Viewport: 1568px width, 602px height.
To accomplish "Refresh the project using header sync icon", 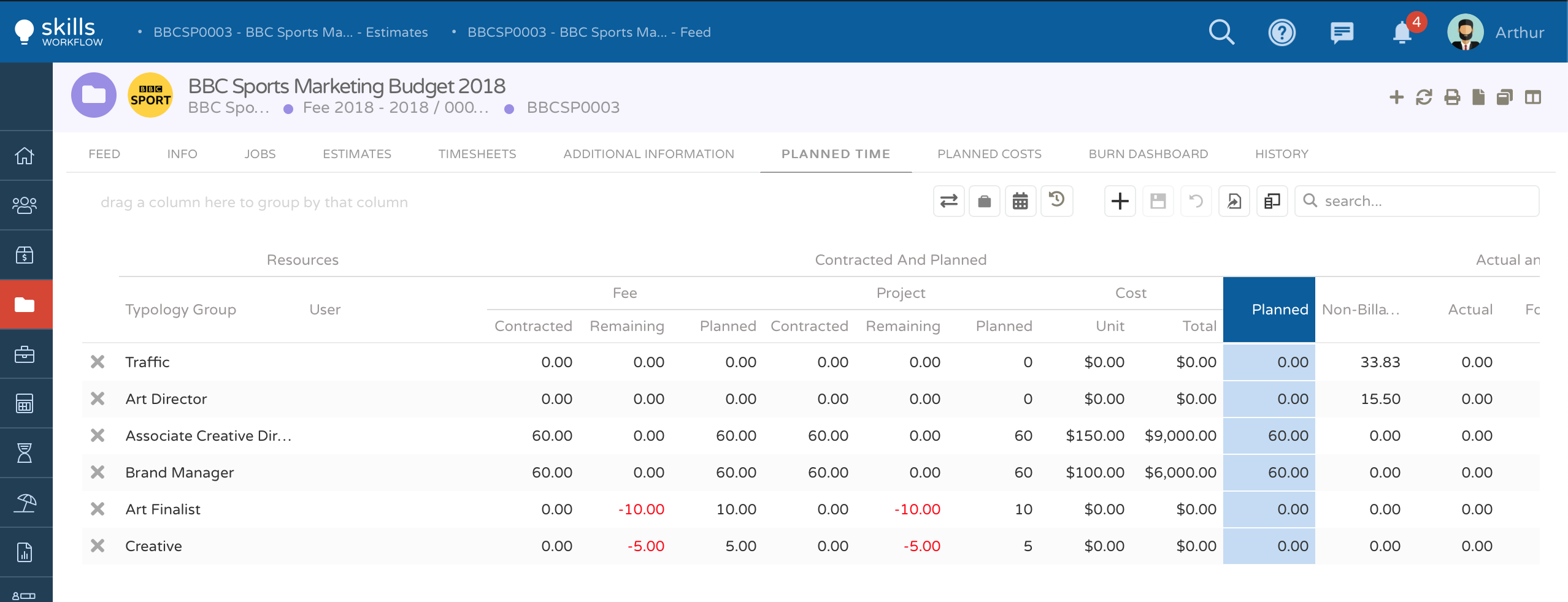I will [x=1424, y=97].
